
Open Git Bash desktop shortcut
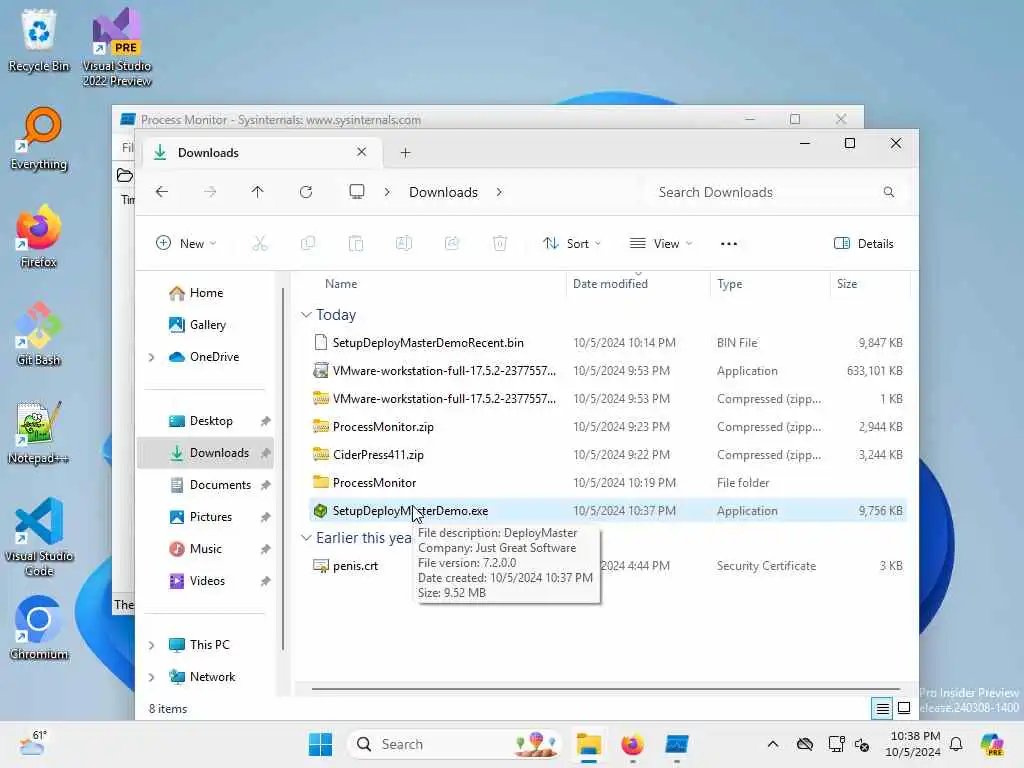pyautogui.click(x=39, y=334)
